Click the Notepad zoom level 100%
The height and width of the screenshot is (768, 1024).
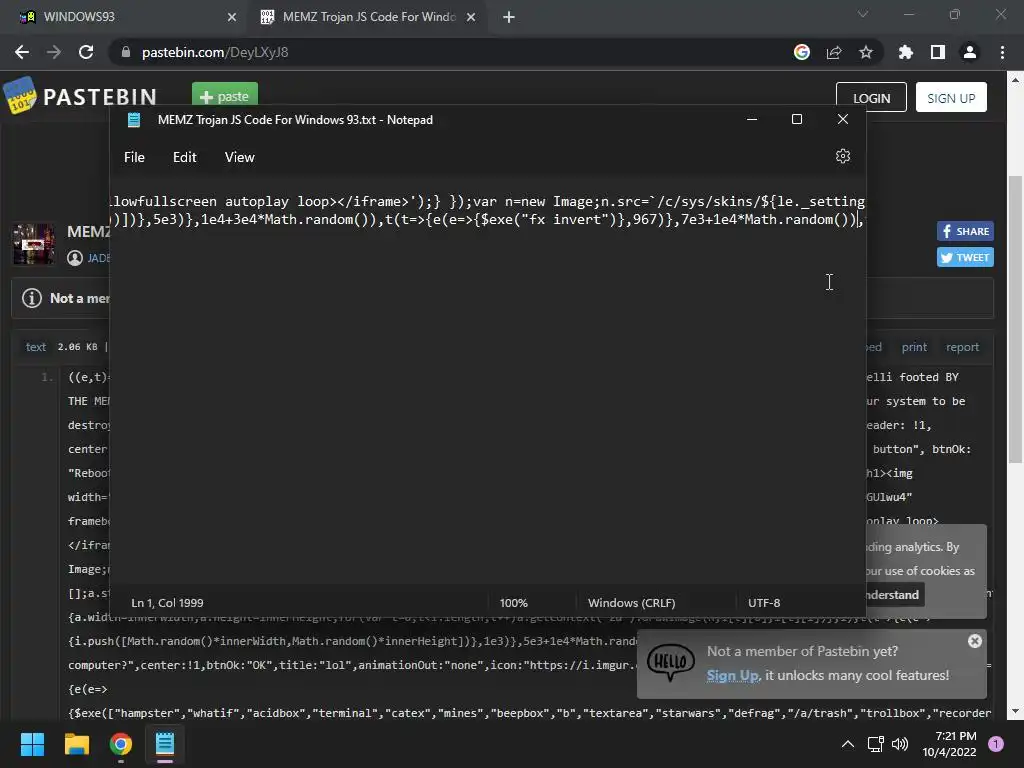pos(513,603)
